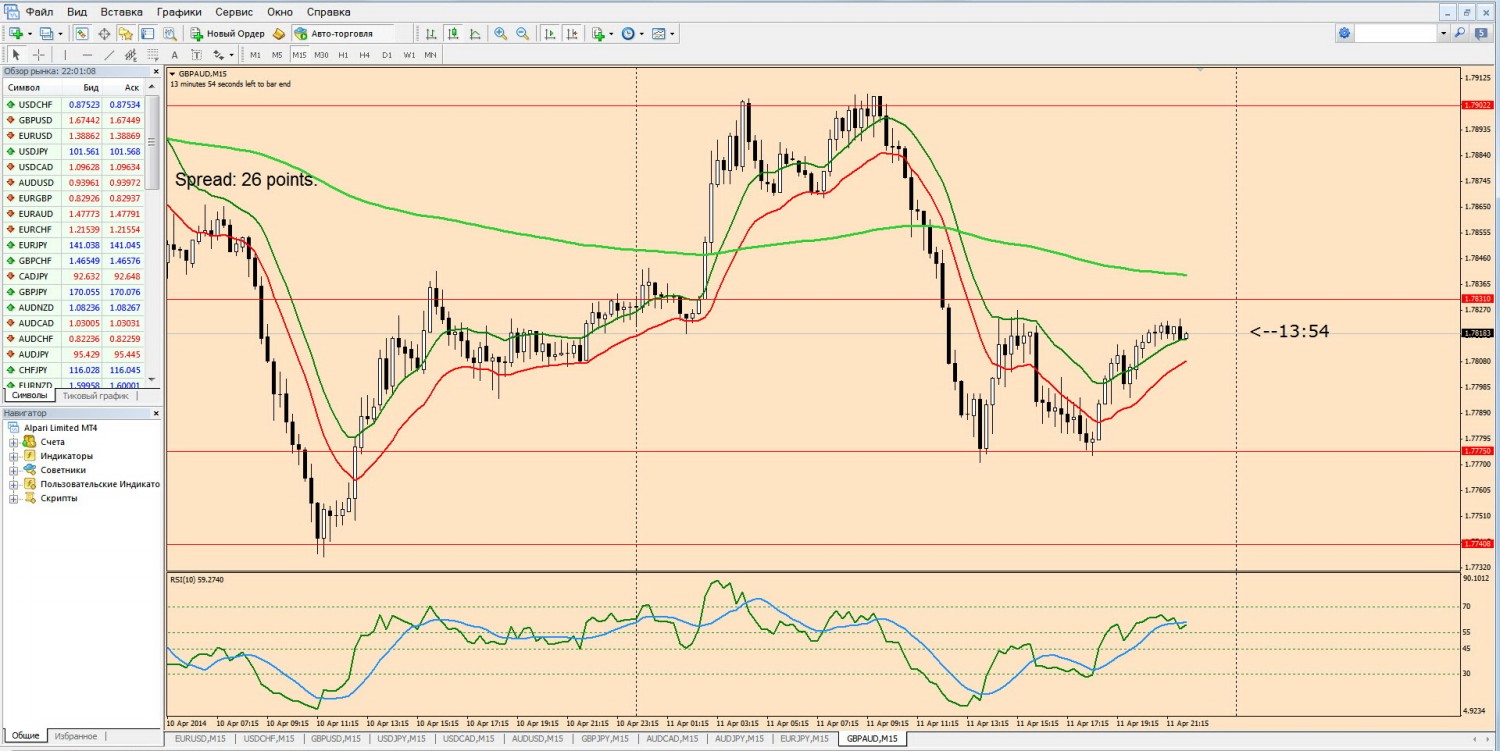
Task: Switch timeframe to D1
Action: [387, 55]
